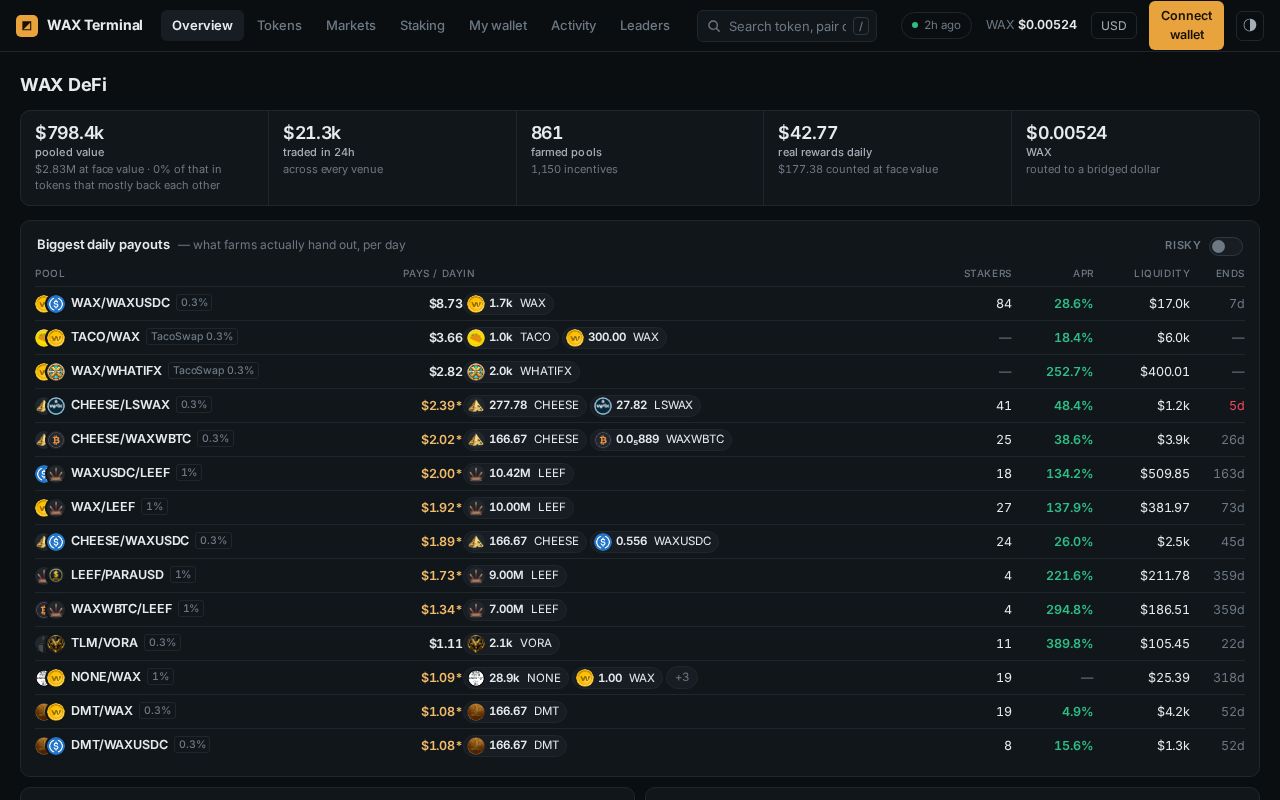Click the red 5d ends value

[1237, 406]
